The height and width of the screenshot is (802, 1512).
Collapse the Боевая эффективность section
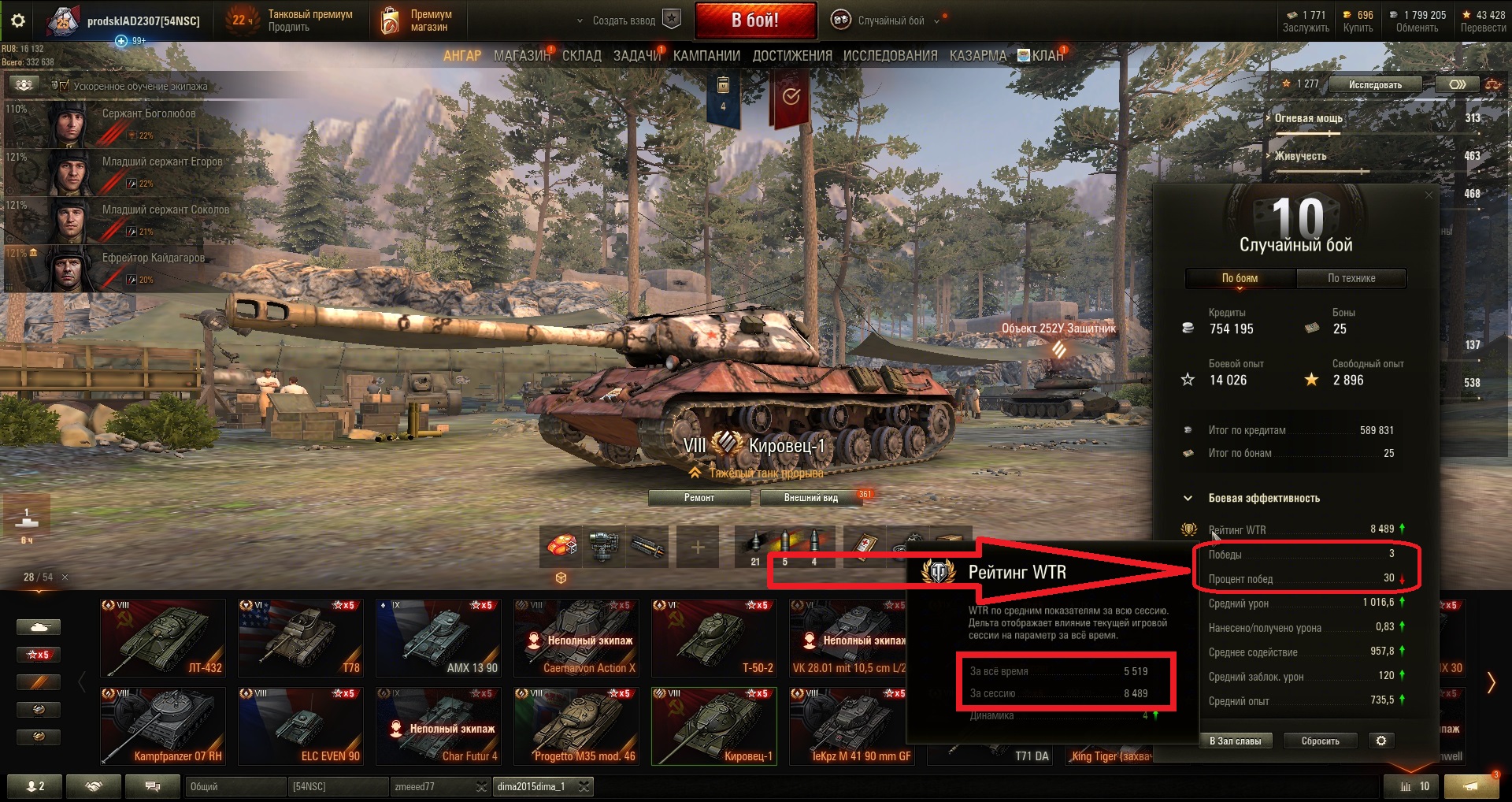1188,498
